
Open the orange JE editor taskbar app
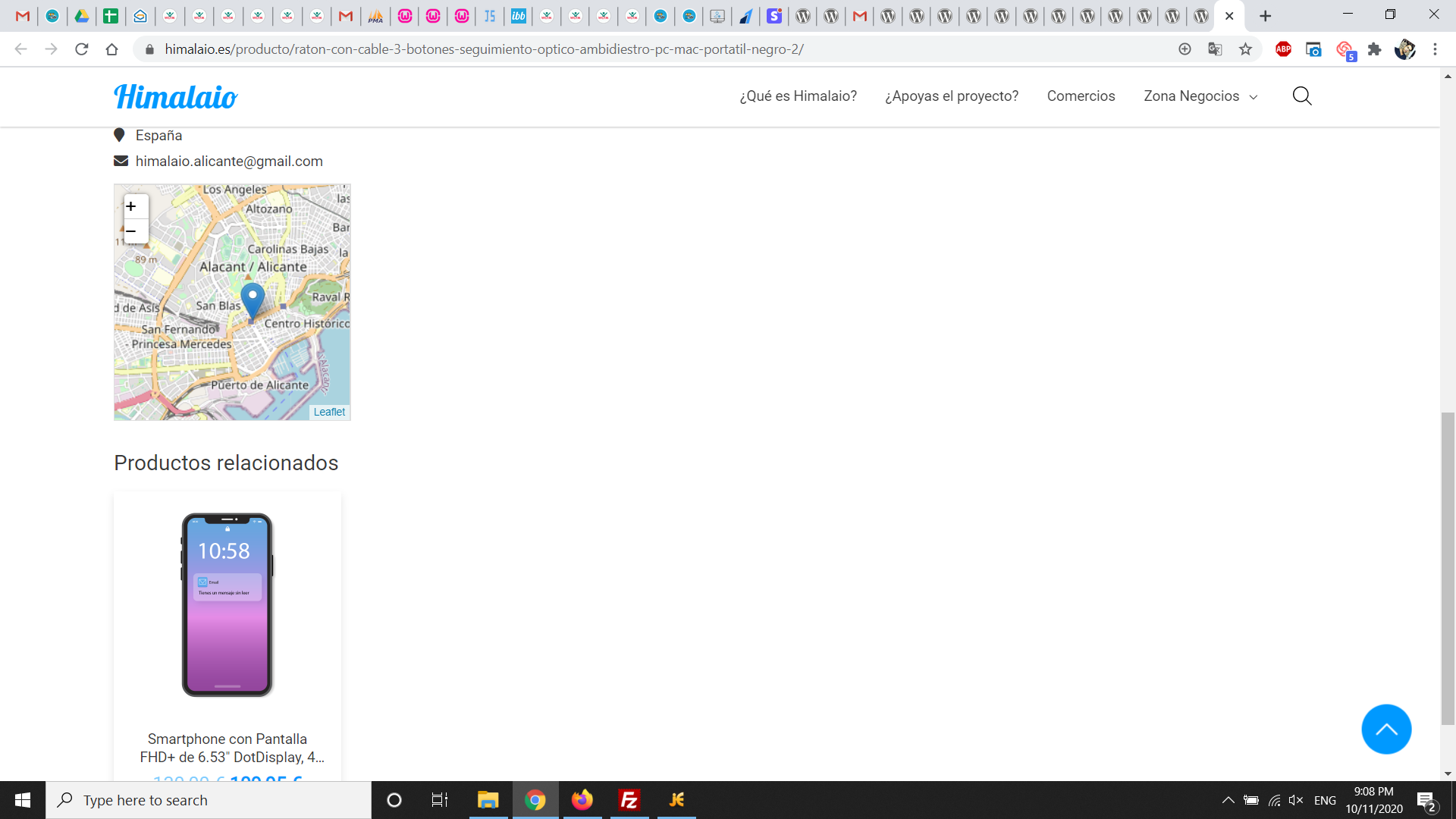[676, 800]
